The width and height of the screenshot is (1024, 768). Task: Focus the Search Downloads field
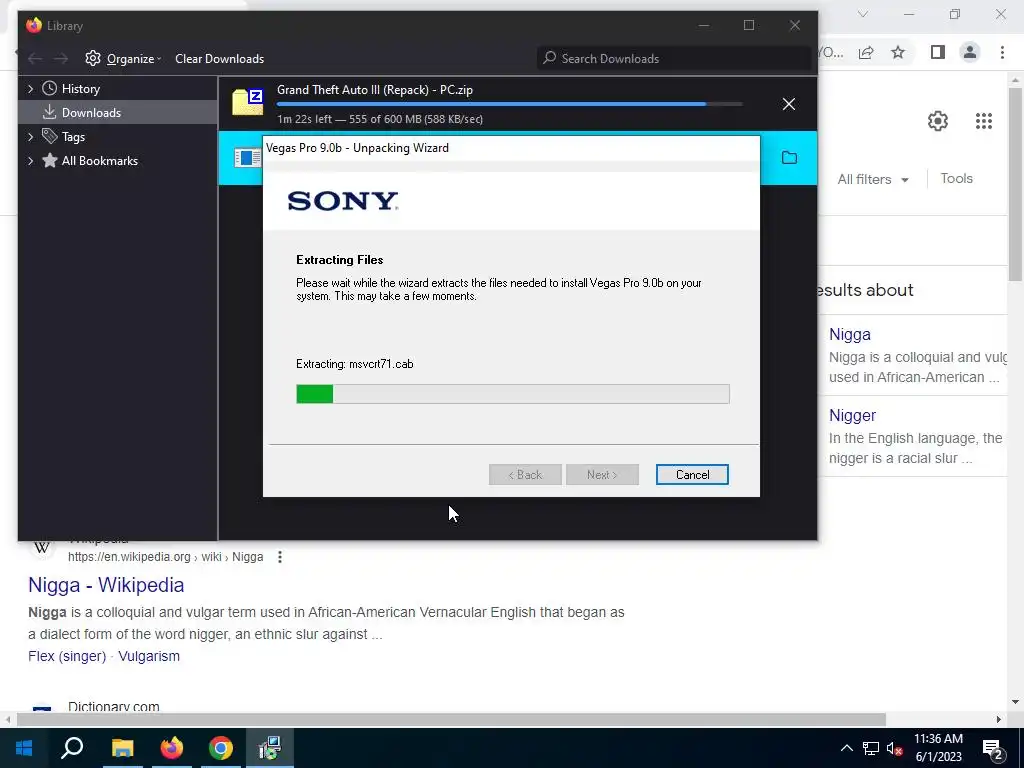pos(674,58)
